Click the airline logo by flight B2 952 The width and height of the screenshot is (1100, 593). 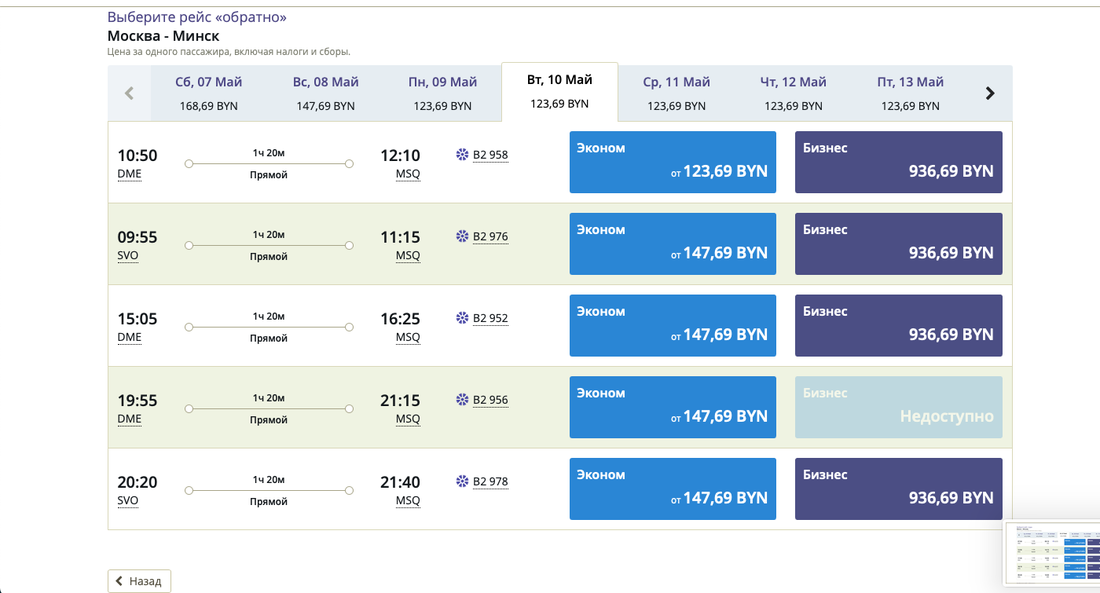[462, 319]
